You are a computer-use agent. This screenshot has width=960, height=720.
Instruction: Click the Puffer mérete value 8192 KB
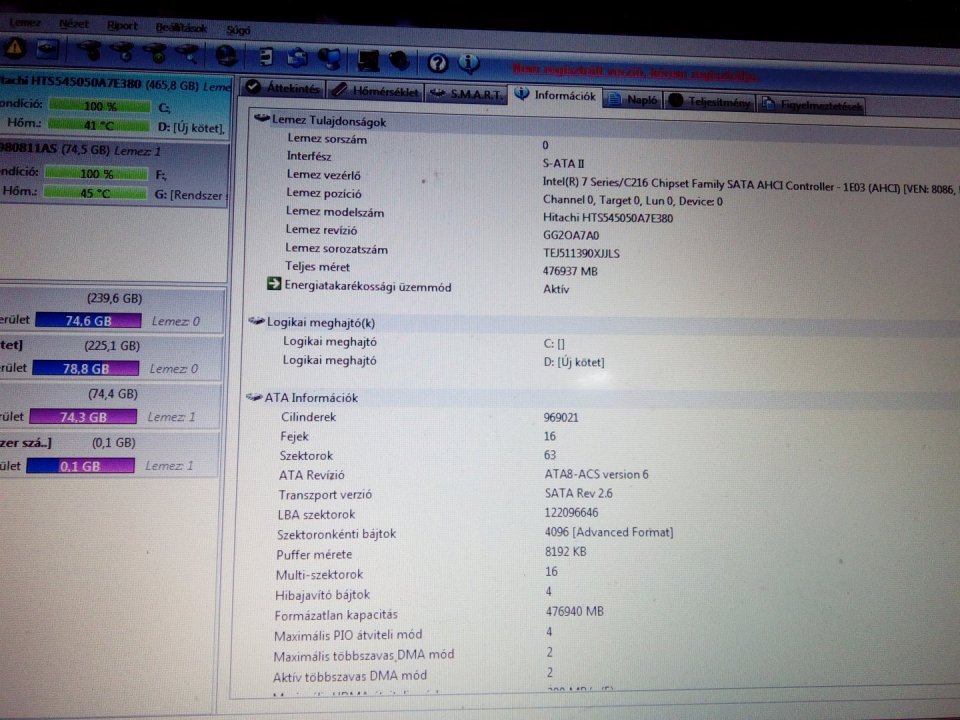point(566,552)
